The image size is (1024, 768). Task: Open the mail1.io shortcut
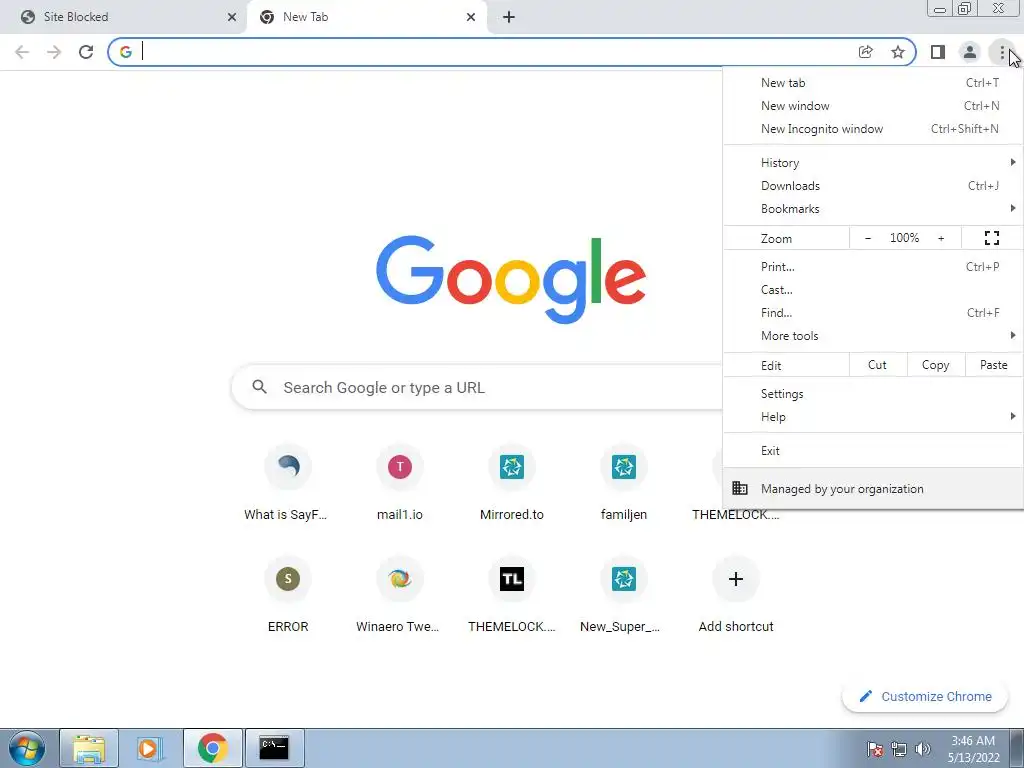pyautogui.click(x=400, y=484)
